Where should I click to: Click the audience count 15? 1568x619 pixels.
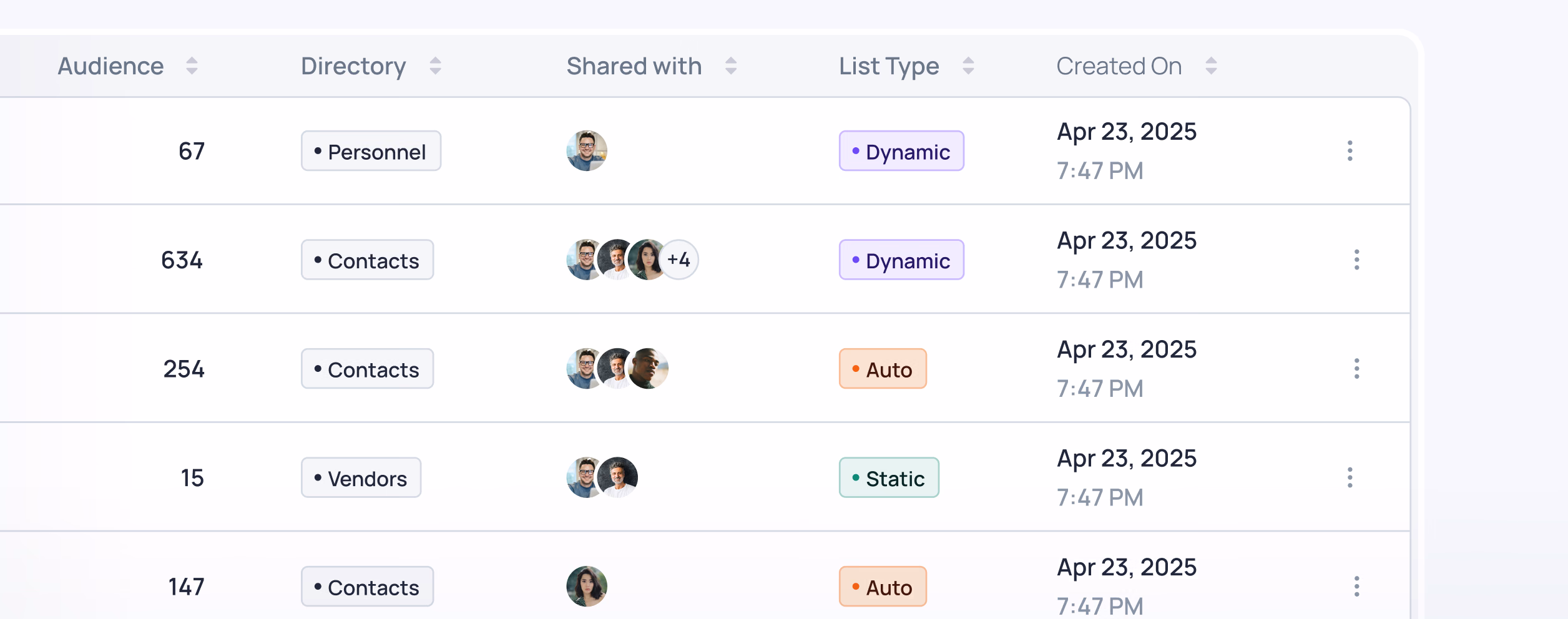pos(192,478)
